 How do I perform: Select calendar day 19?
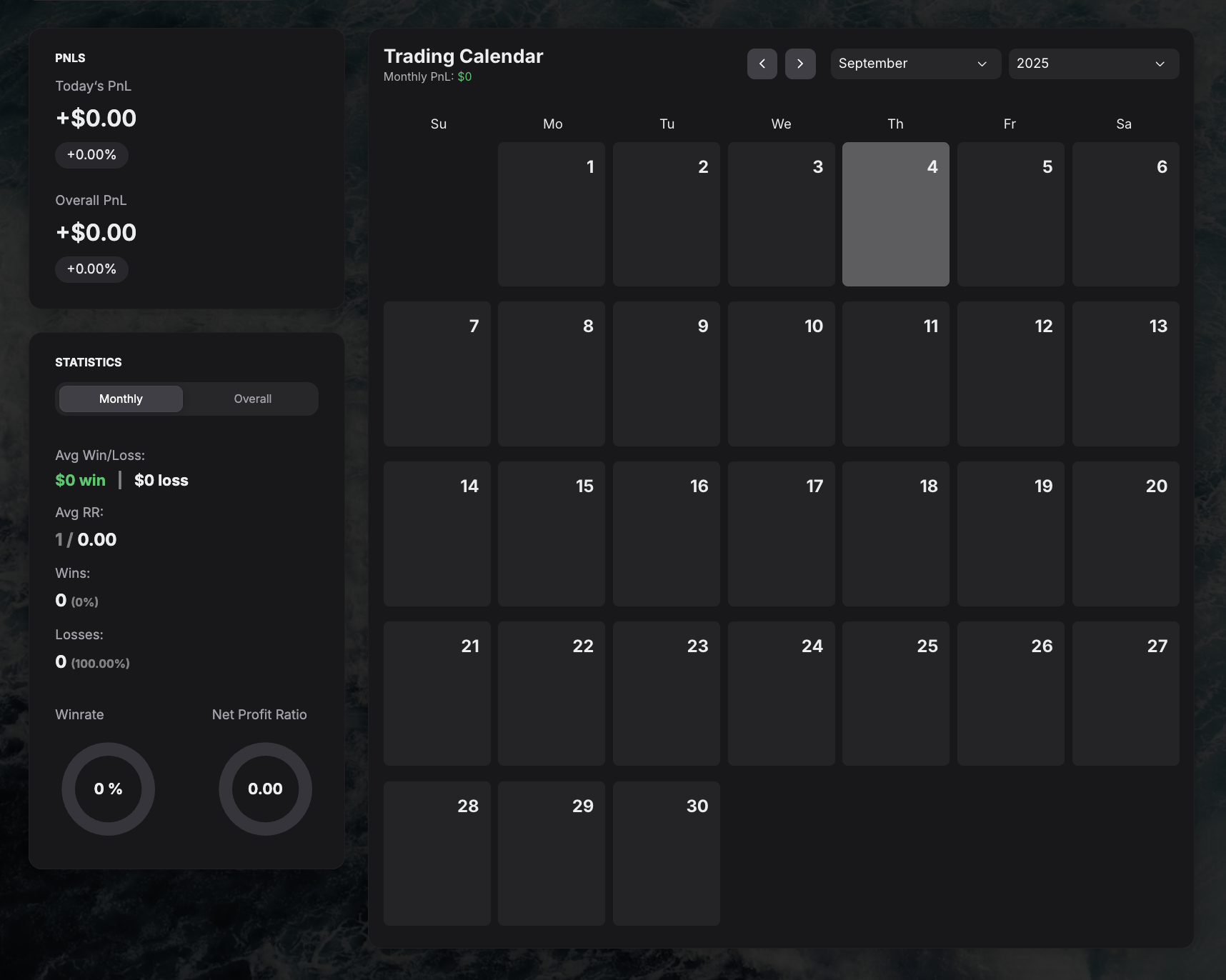(x=1010, y=534)
